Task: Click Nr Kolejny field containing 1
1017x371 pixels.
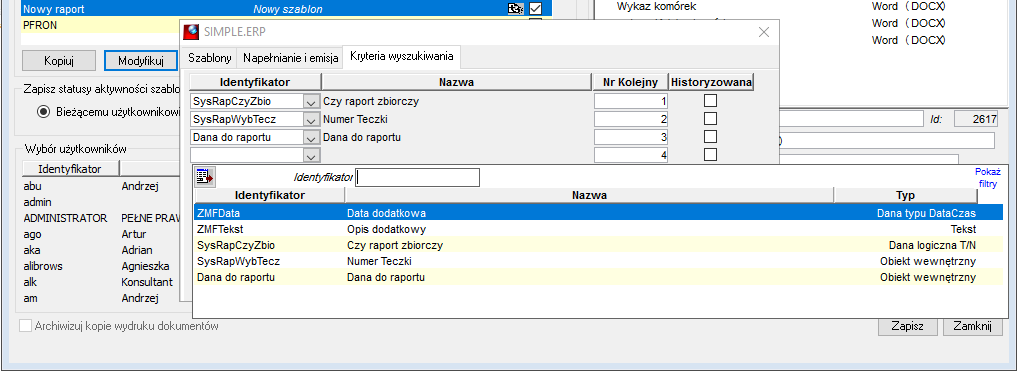Action: point(631,101)
